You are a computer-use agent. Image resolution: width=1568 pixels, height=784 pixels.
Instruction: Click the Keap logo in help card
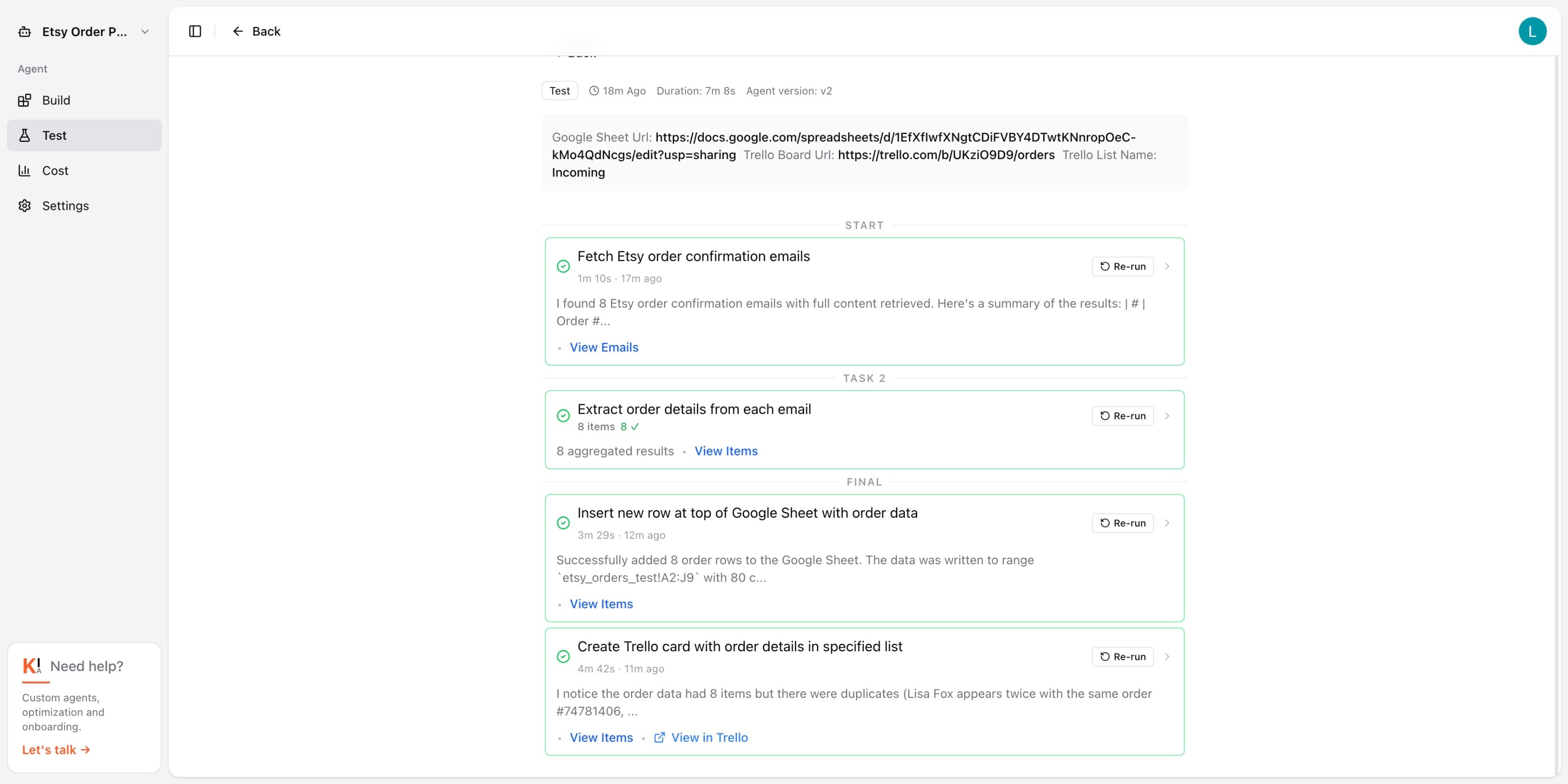[x=32, y=665]
